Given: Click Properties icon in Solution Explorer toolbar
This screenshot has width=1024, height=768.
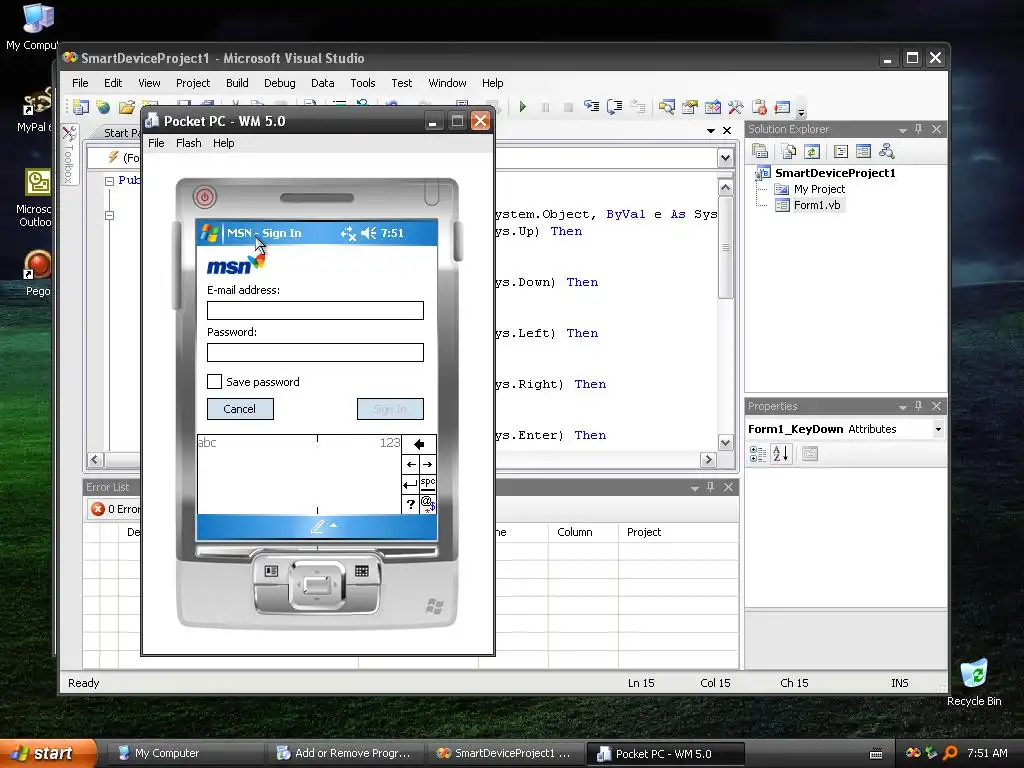Looking at the screenshot, I should 760,152.
